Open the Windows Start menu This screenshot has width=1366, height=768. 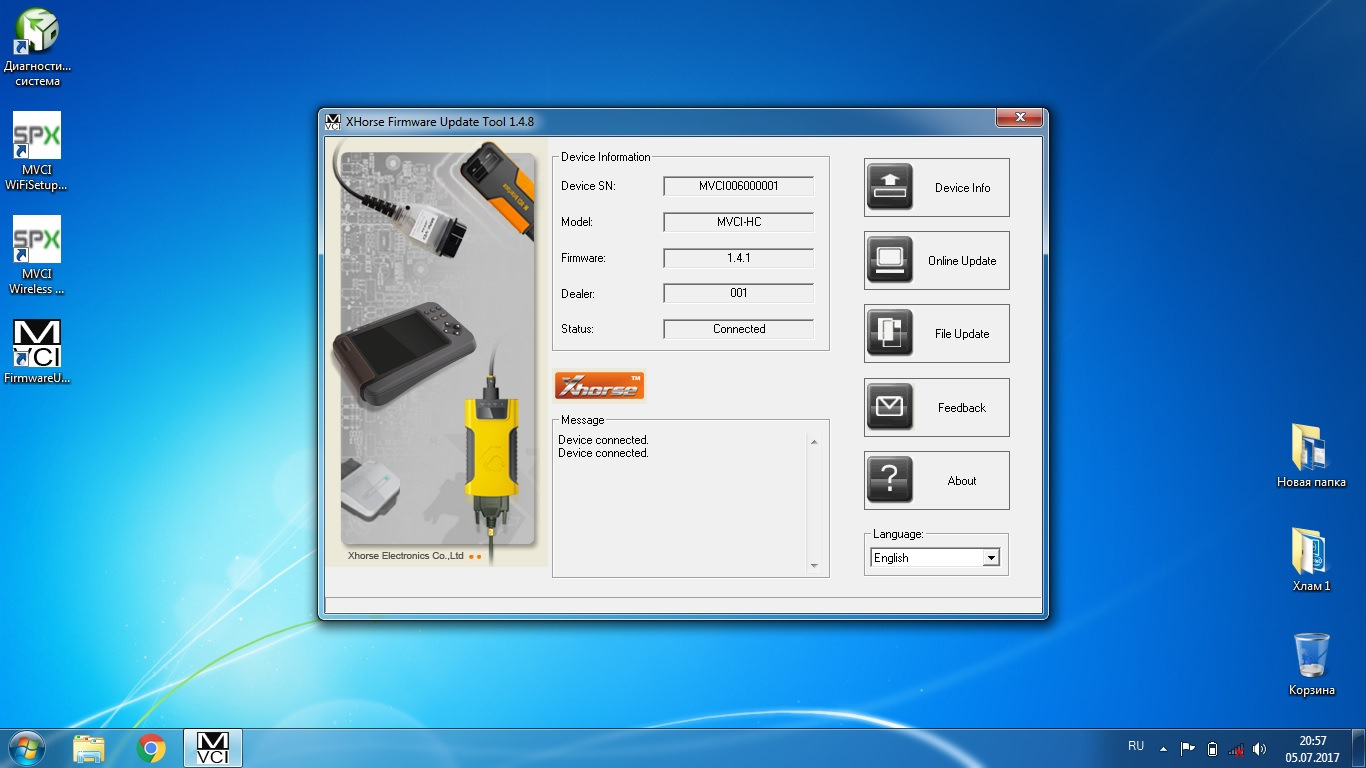point(25,748)
